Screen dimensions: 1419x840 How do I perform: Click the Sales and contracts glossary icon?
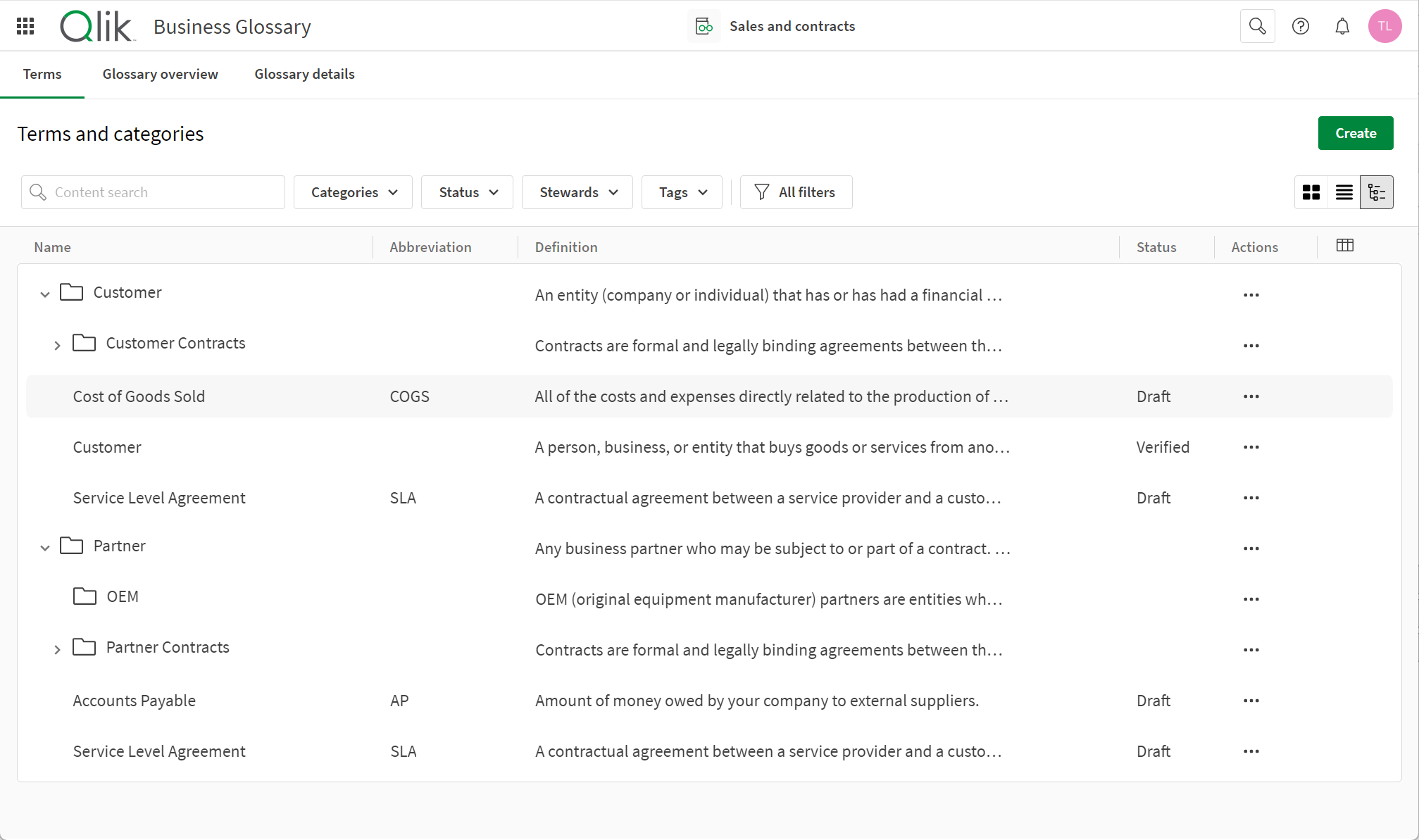click(x=704, y=25)
